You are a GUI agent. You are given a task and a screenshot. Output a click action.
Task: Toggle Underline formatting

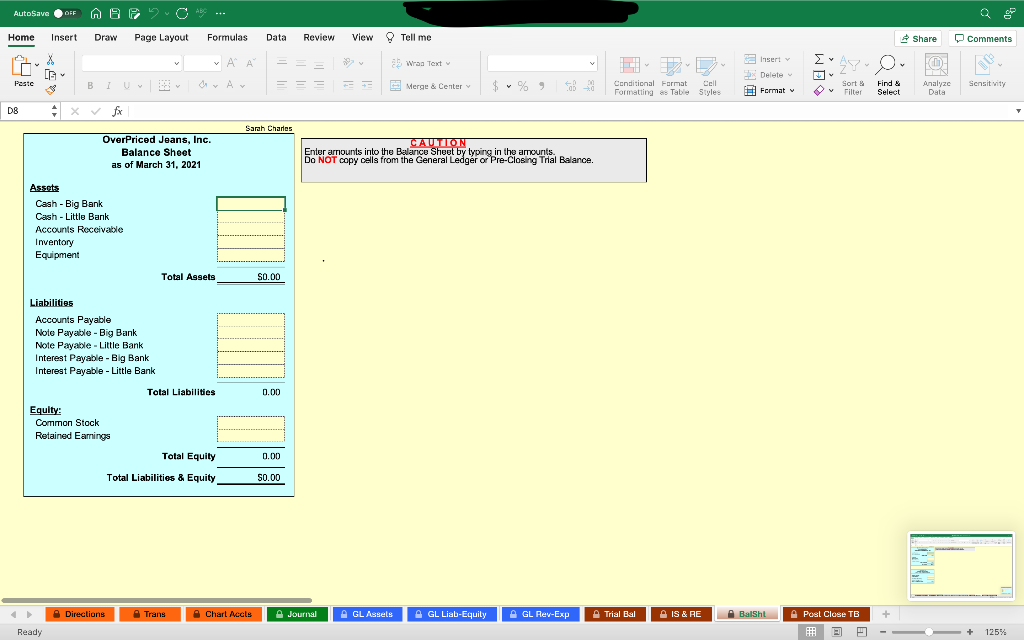[126, 85]
